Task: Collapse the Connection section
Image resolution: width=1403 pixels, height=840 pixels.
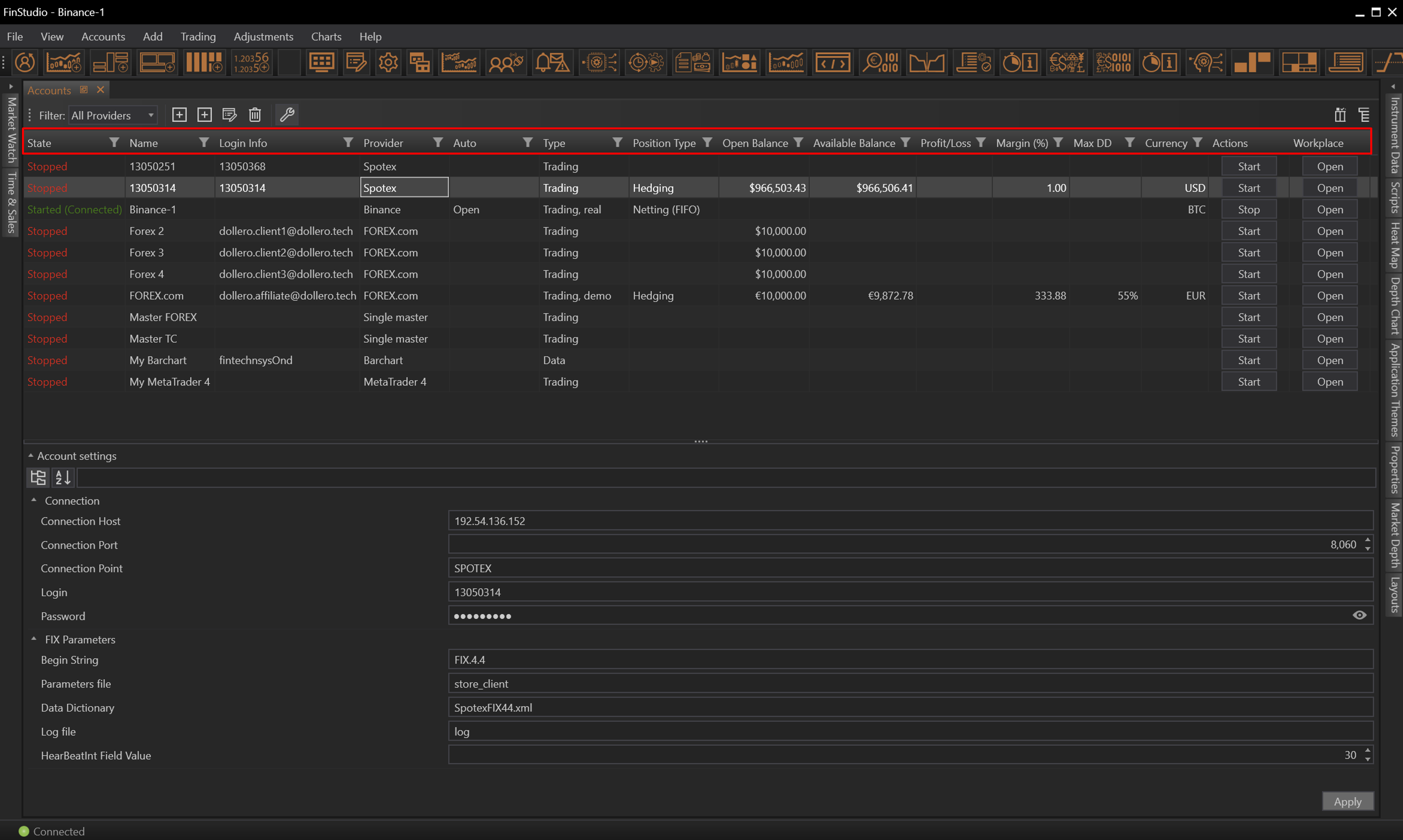Action: click(34, 500)
